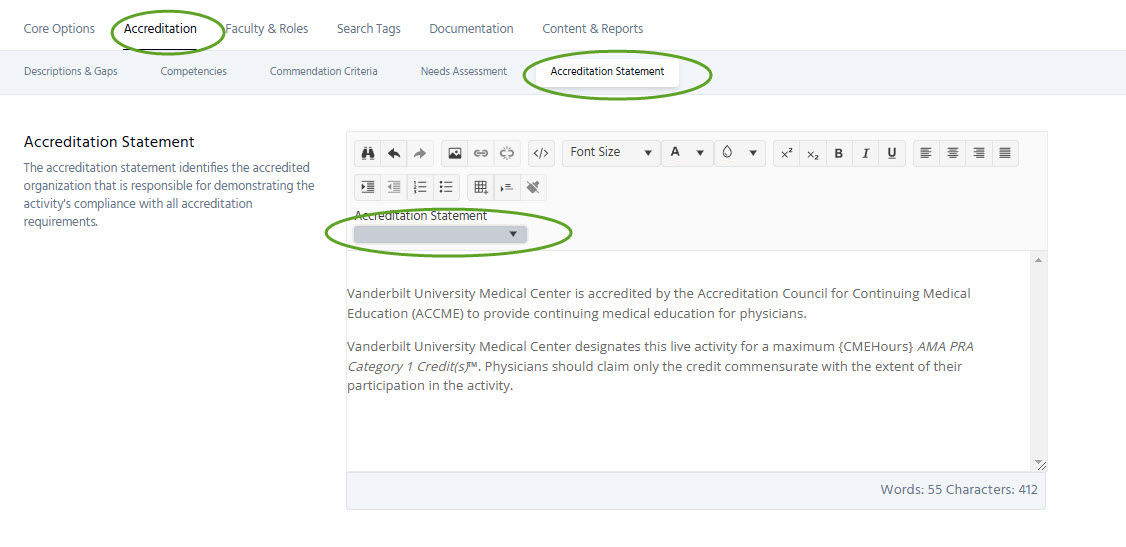Apply superscript formatting

787,153
